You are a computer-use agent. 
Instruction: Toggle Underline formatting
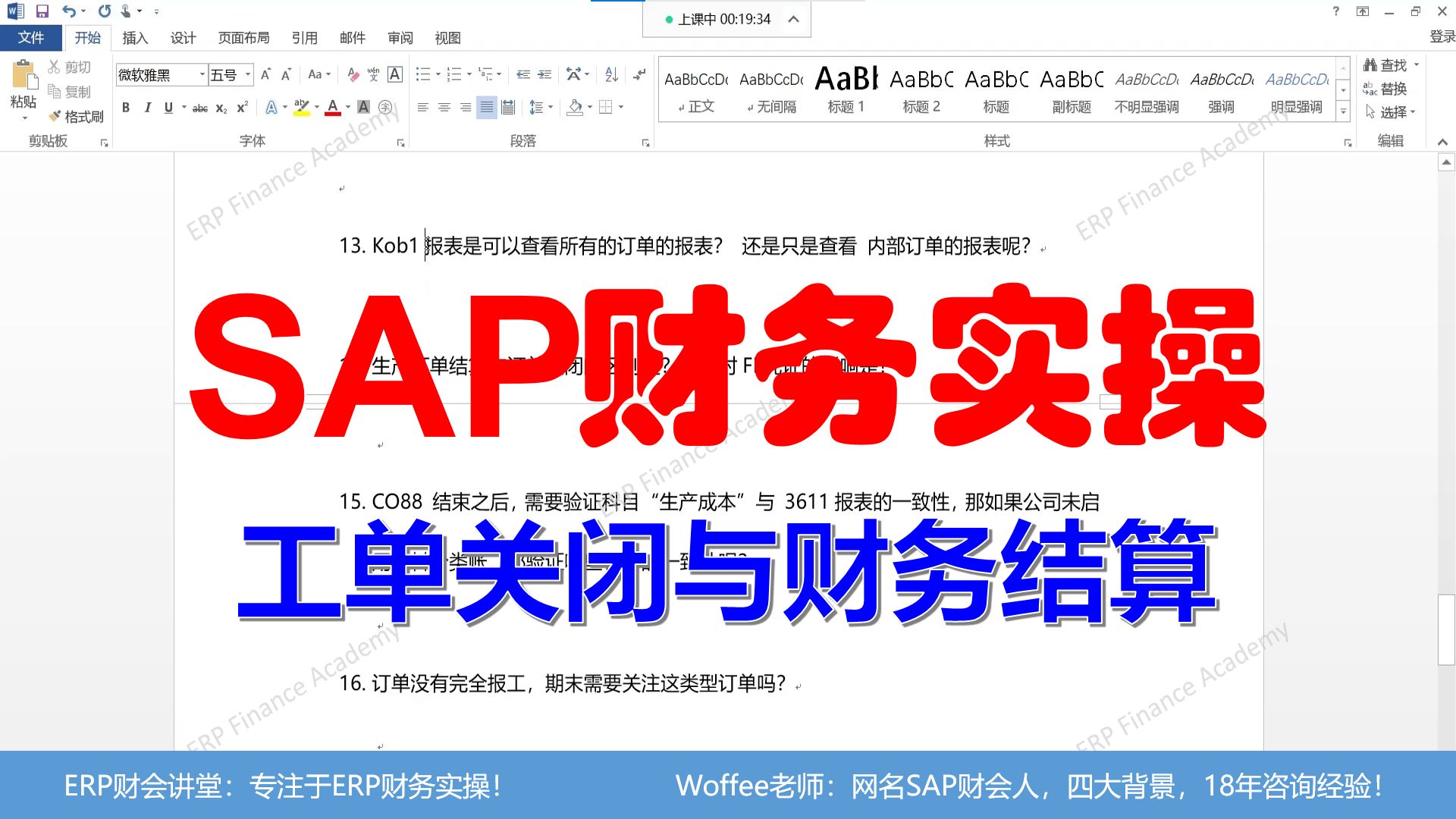point(168,108)
